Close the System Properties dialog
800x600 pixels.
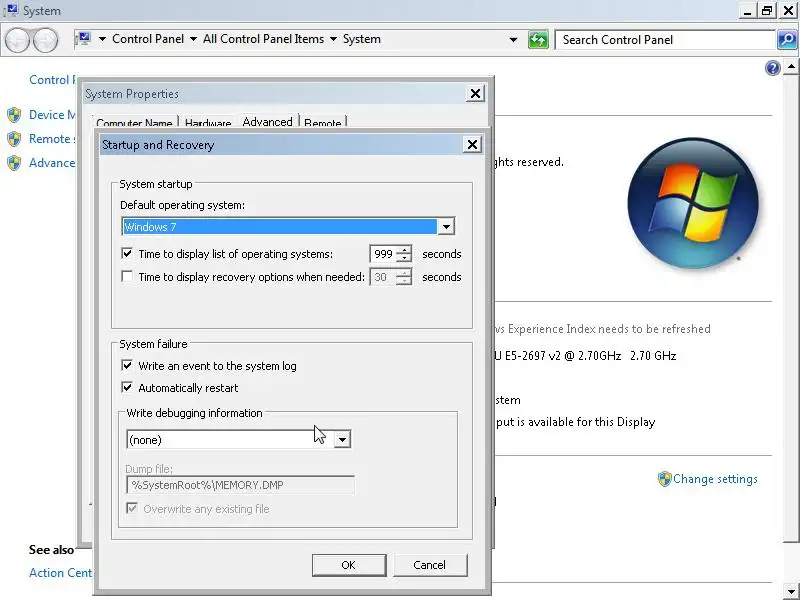click(x=475, y=94)
